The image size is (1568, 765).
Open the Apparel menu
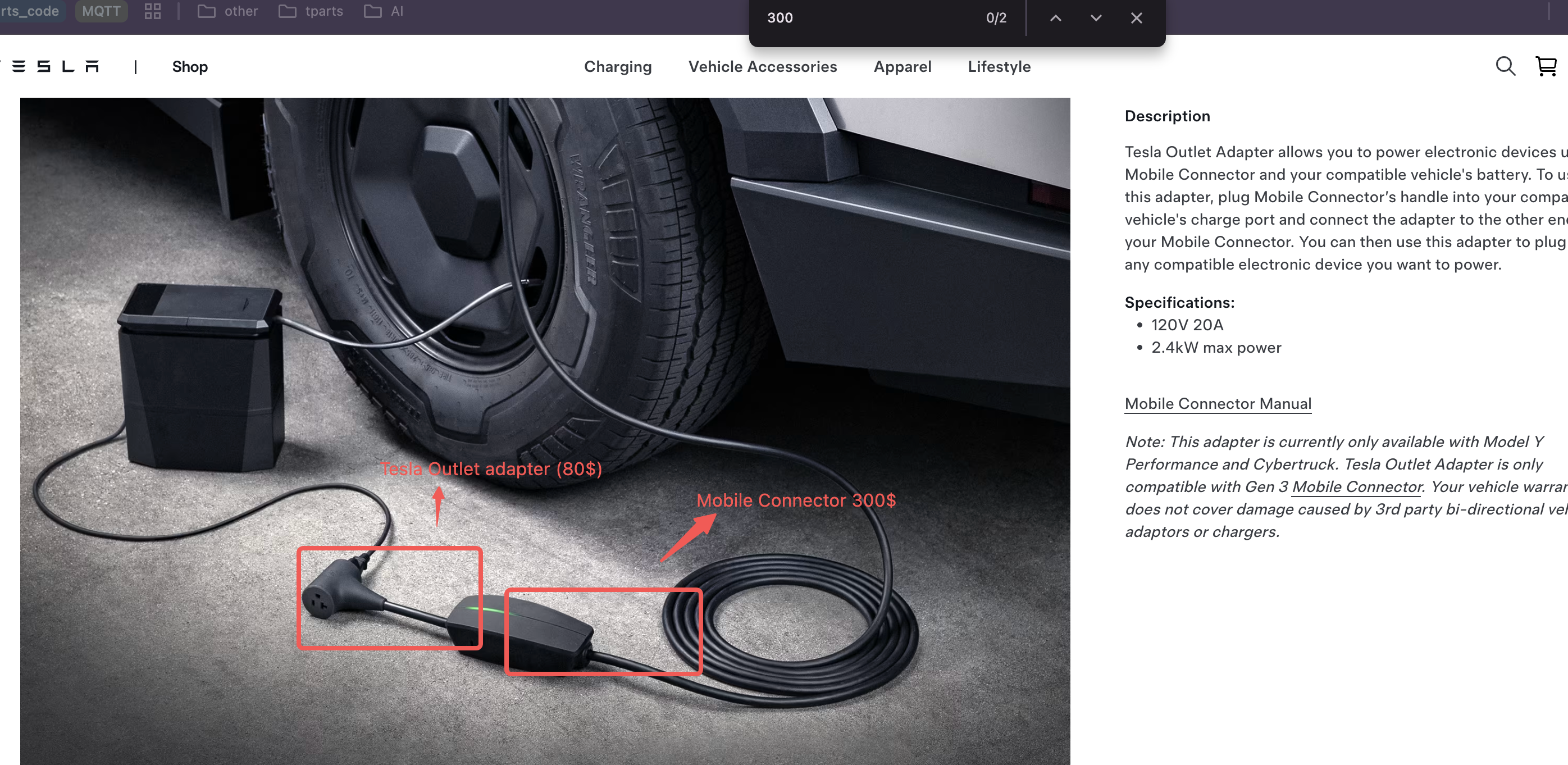tap(902, 66)
